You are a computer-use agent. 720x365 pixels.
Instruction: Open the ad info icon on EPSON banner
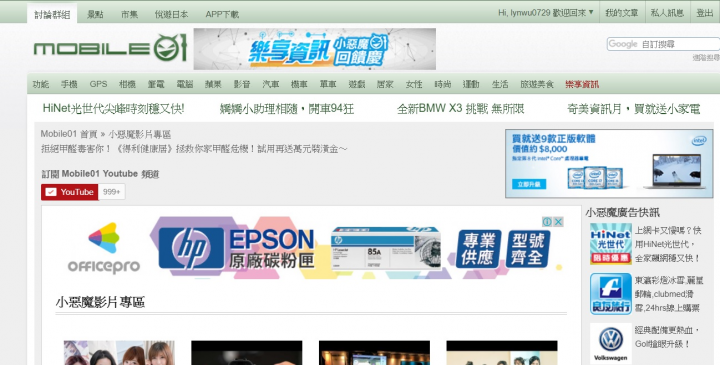tap(547, 222)
